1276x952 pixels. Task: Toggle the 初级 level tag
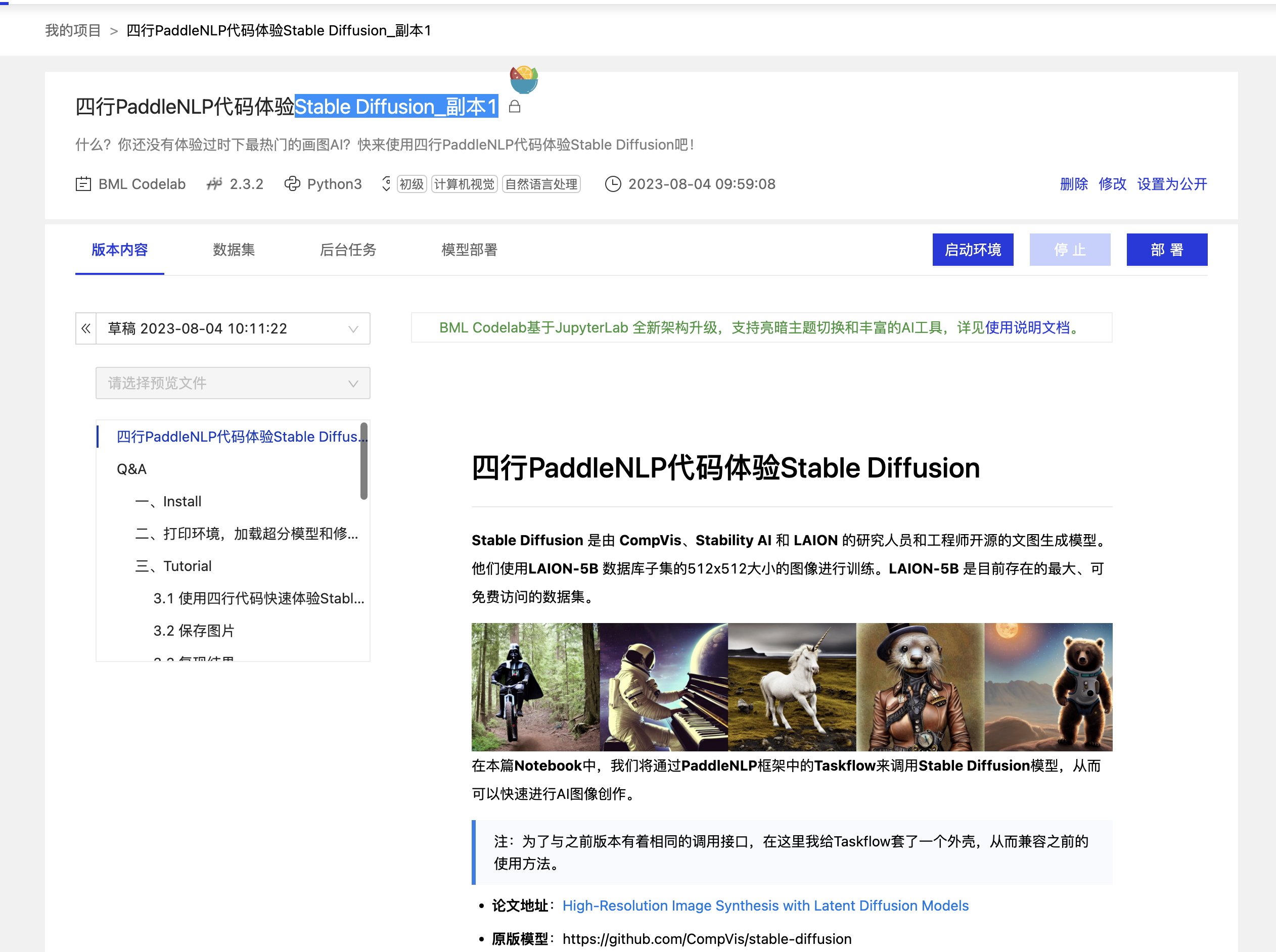[412, 184]
